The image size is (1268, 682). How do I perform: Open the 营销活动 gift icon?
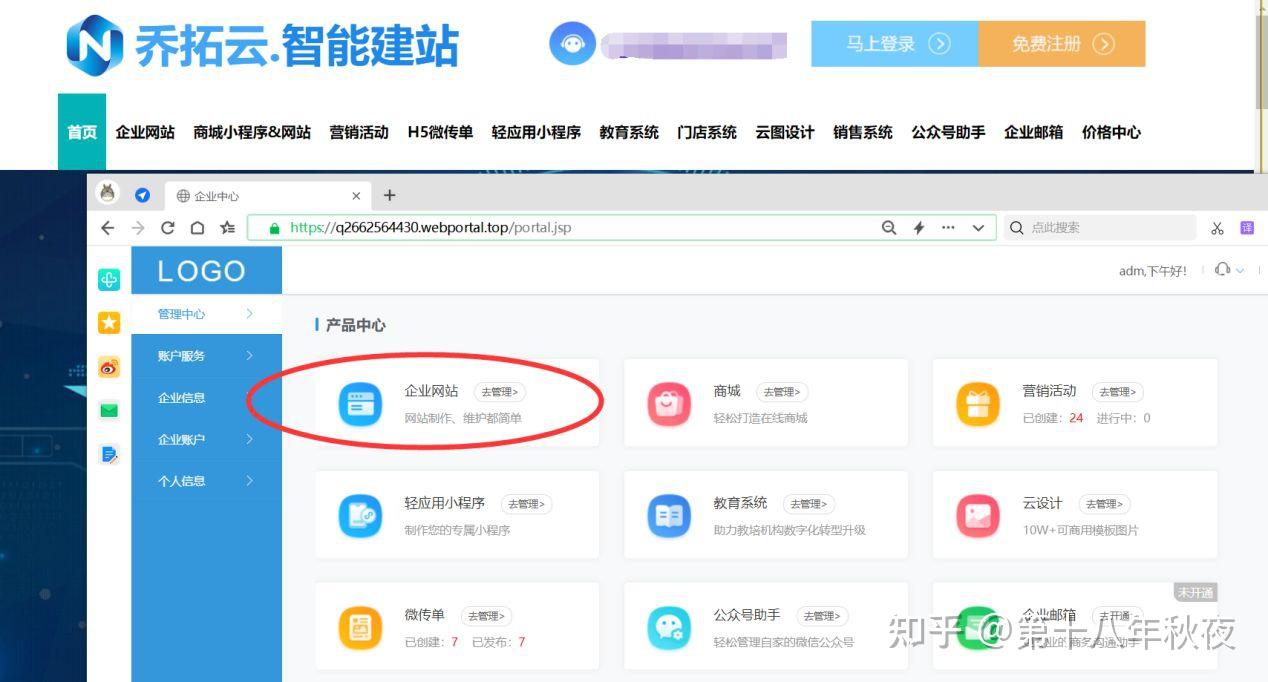click(978, 404)
